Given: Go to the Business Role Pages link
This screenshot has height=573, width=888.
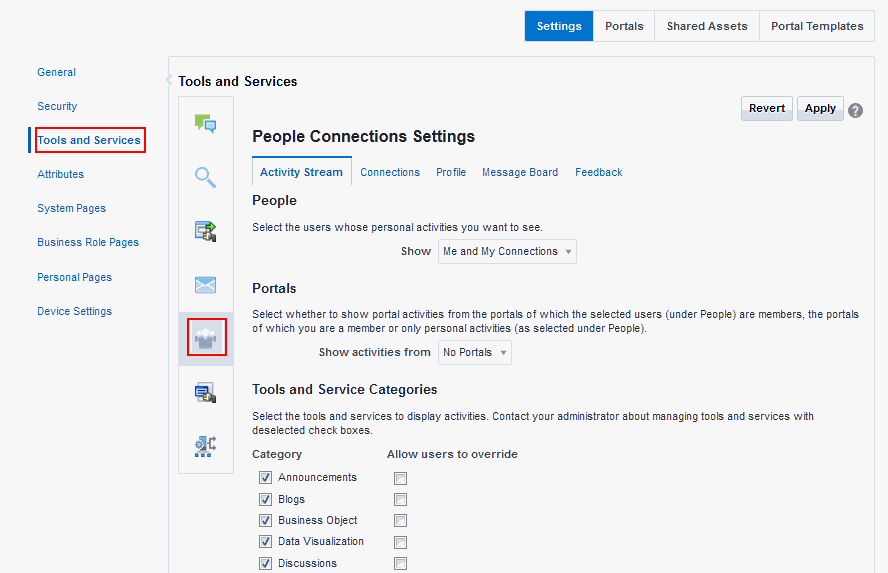Looking at the screenshot, I should [x=88, y=242].
